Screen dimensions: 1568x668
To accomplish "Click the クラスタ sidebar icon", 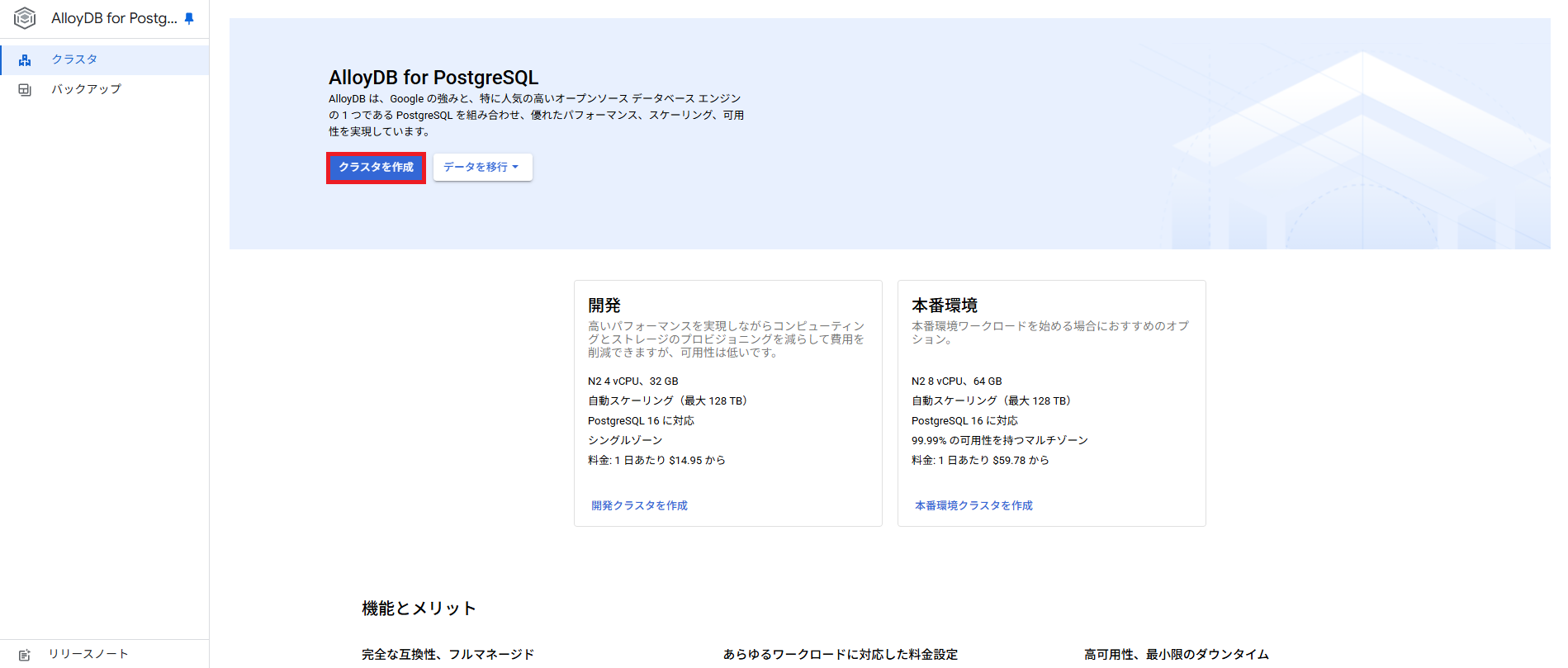I will (25, 59).
